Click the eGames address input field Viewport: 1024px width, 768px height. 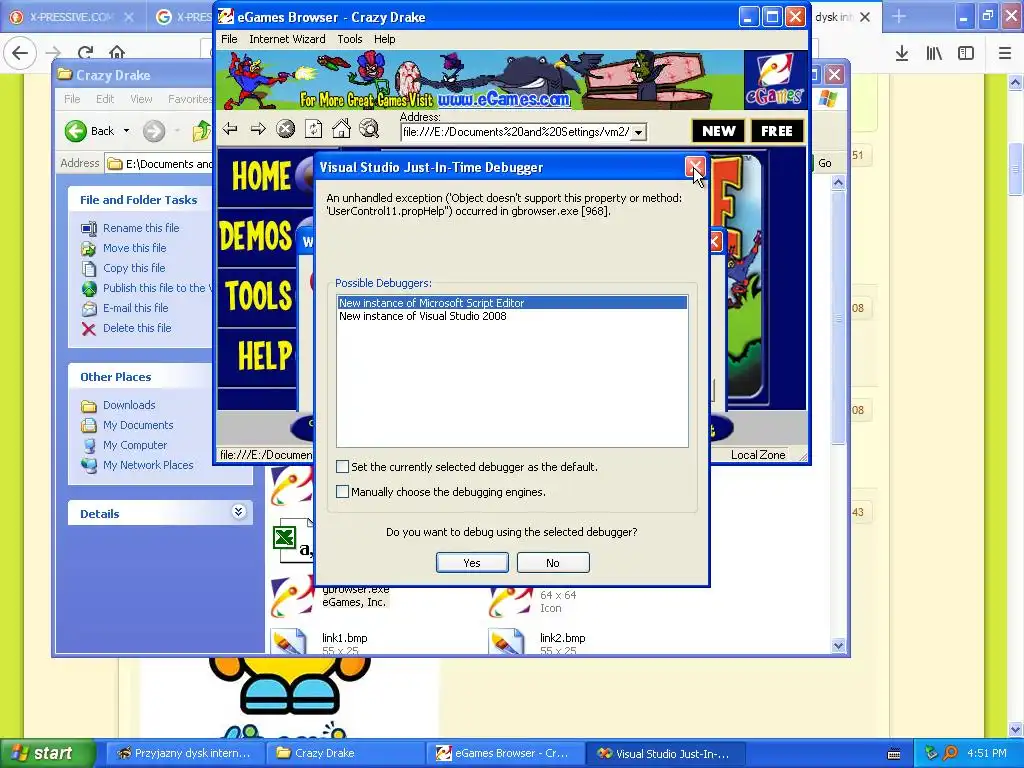pos(516,133)
